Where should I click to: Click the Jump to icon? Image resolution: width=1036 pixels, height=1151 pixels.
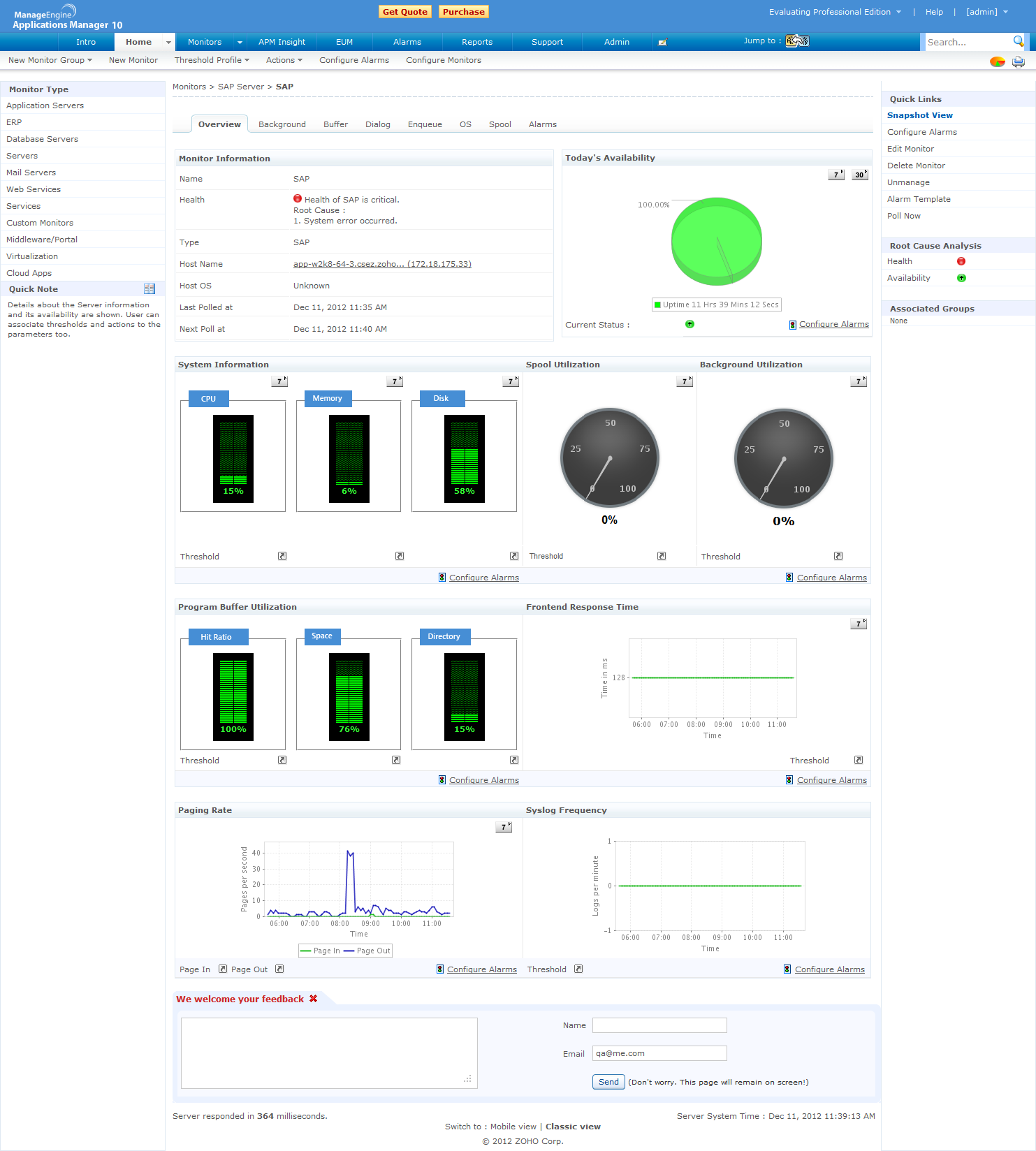(797, 41)
